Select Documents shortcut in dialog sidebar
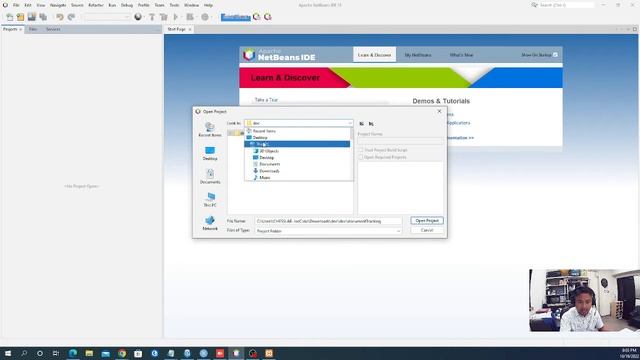This screenshot has height=360, width=640. 210,176
